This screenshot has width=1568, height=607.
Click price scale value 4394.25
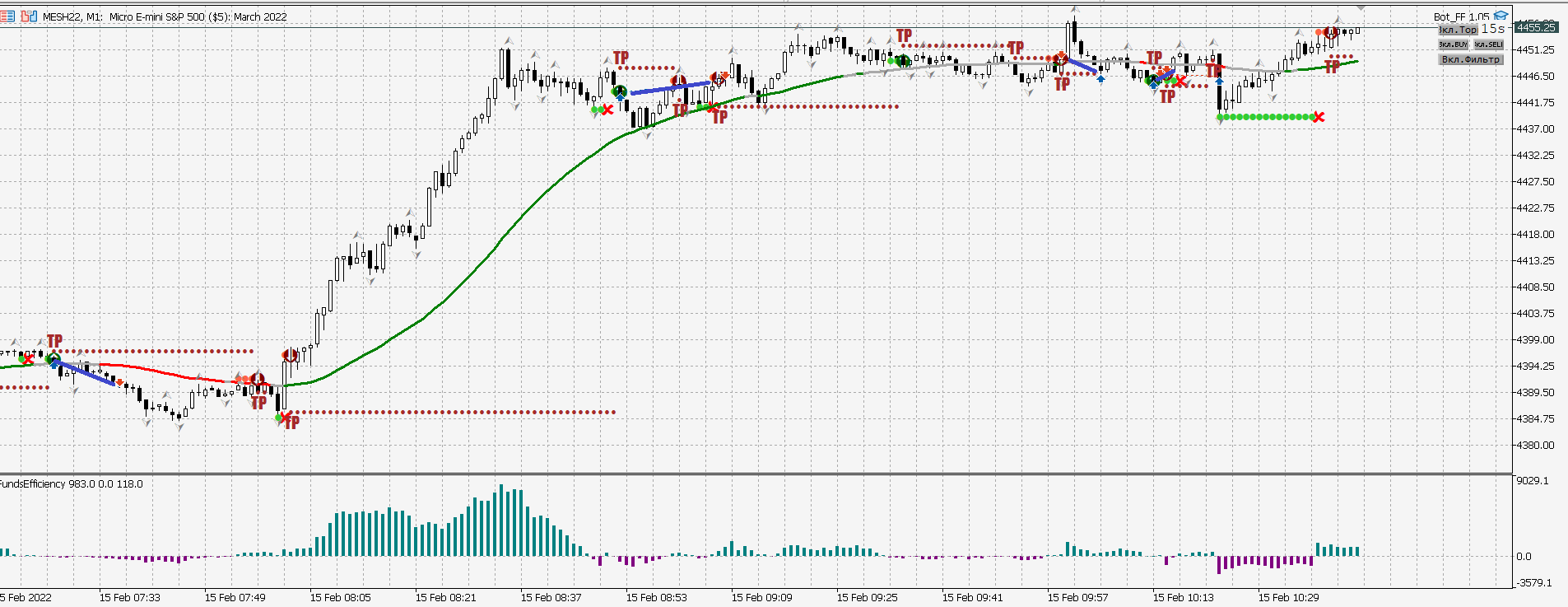point(1536,366)
